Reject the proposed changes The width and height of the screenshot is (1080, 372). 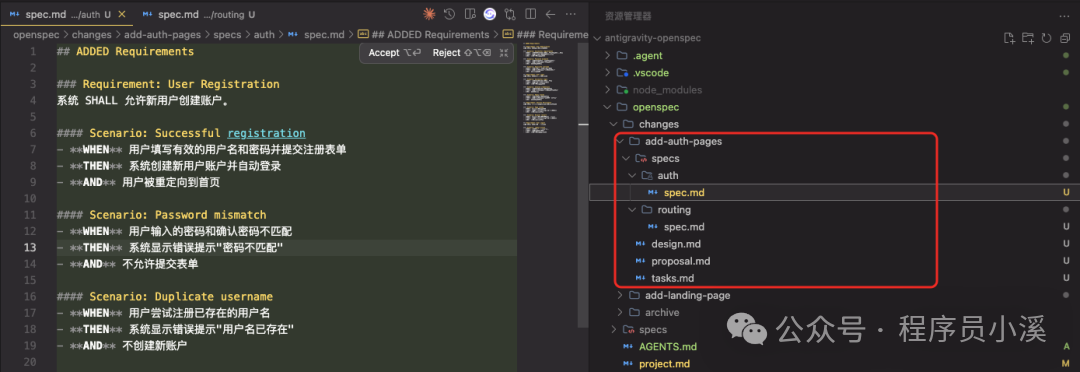[461, 52]
